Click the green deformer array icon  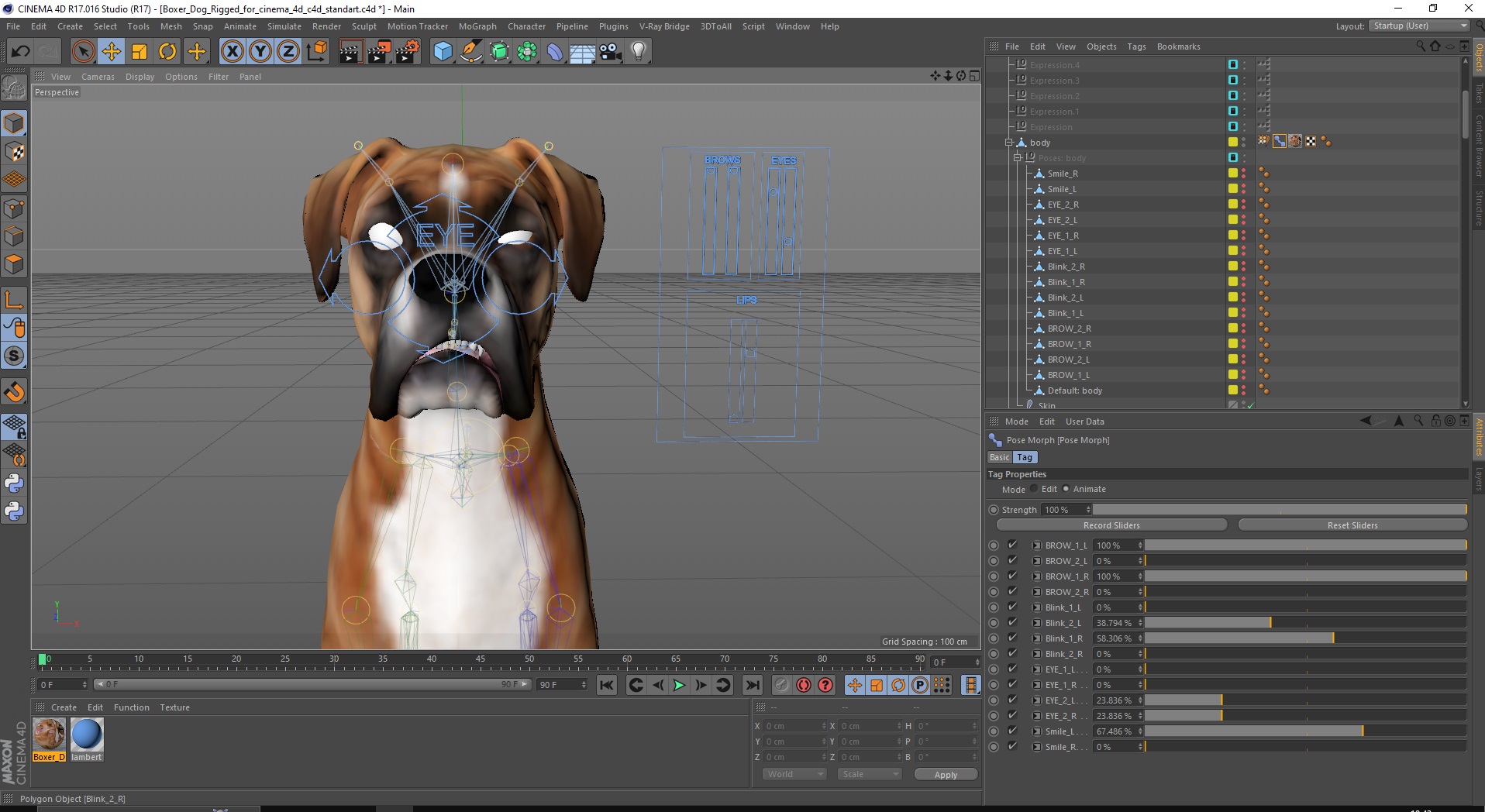point(527,52)
